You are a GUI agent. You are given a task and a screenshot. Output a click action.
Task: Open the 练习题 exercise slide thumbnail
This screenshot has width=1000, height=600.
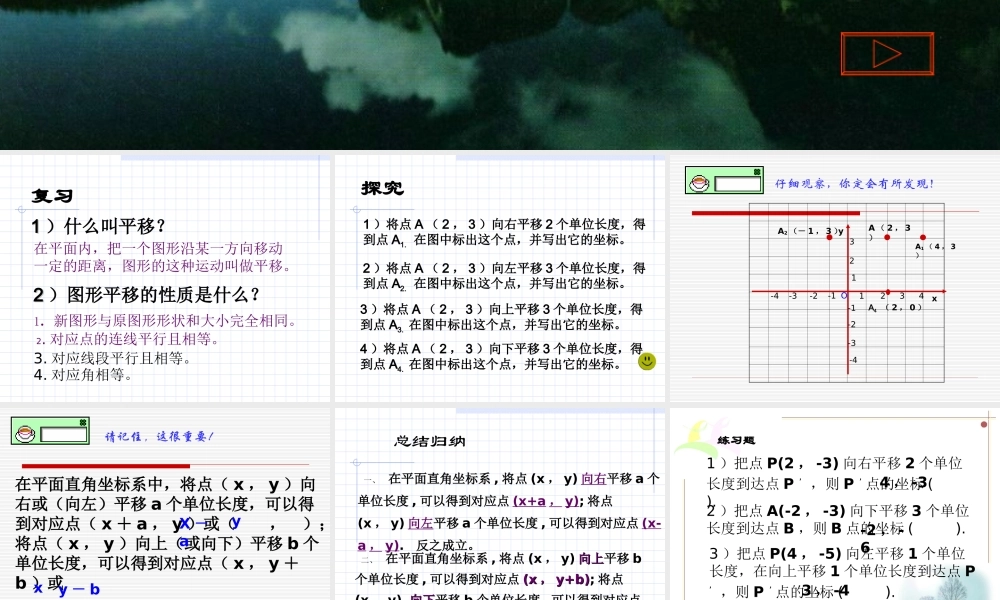coord(835,504)
